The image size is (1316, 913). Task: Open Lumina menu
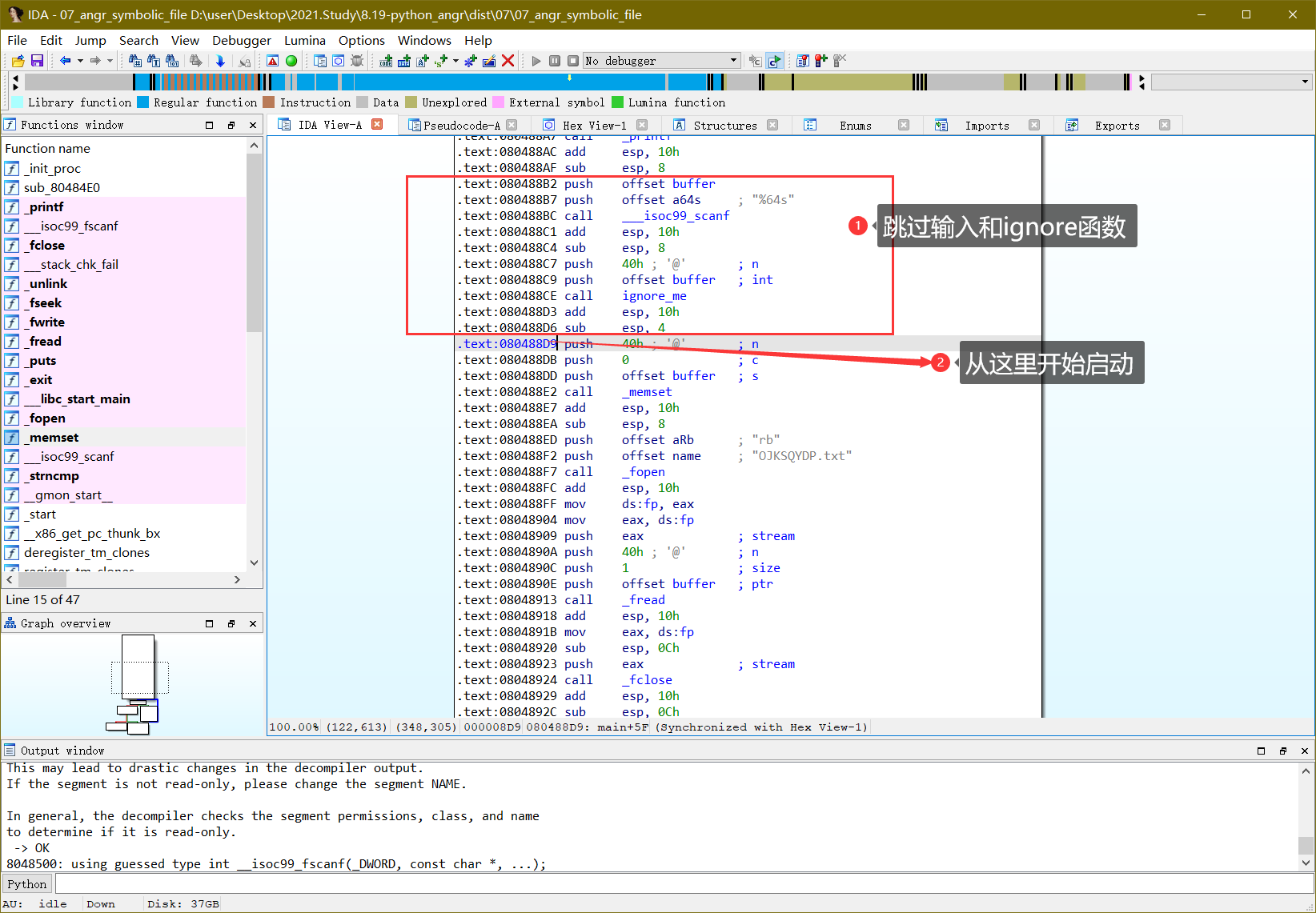[305, 40]
